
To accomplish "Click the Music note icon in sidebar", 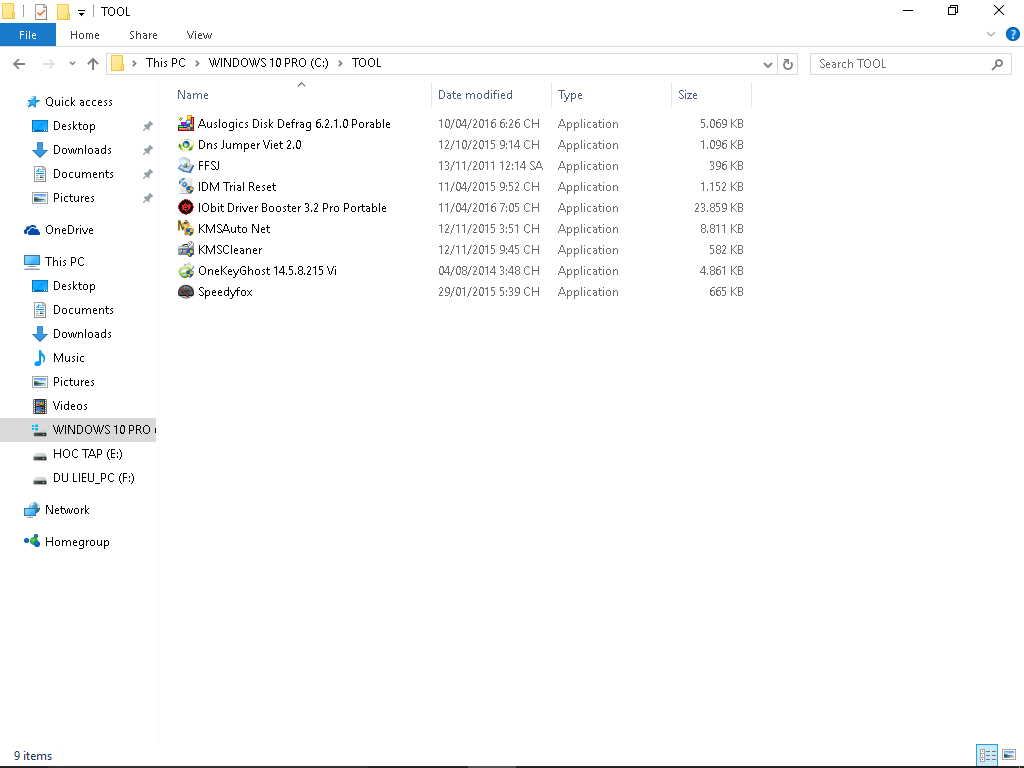I will click(40, 358).
